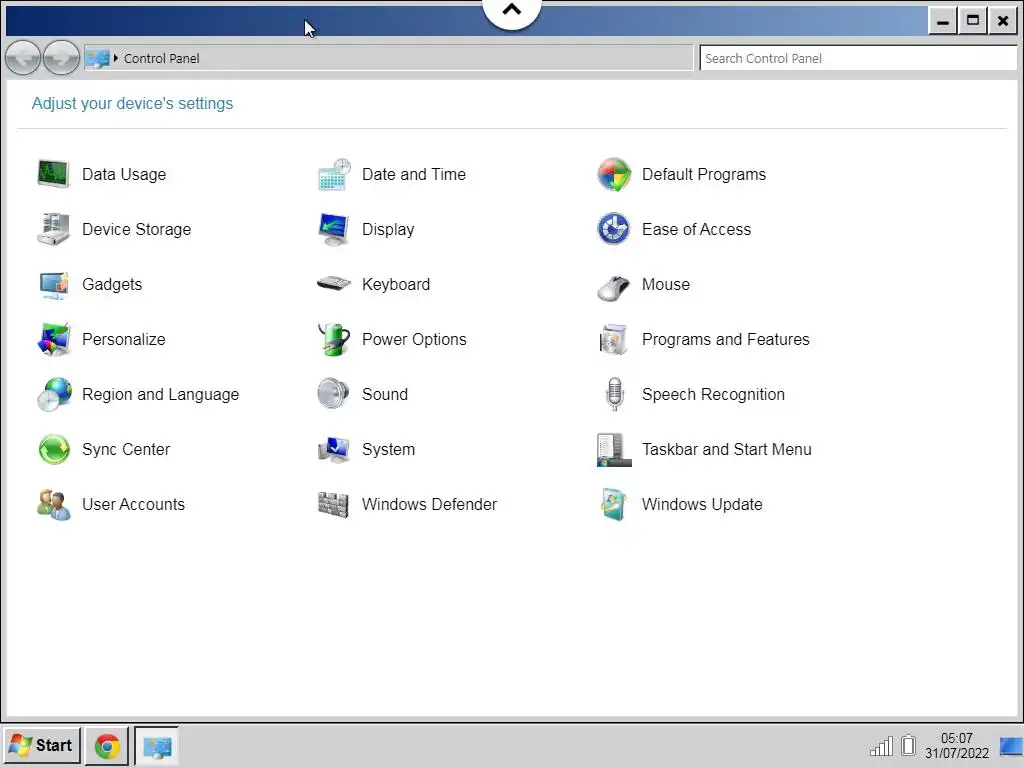Launch Chrome from the taskbar
Viewport: 1024px width, 768px height.
pyautogui.click(x=108, y=746)
